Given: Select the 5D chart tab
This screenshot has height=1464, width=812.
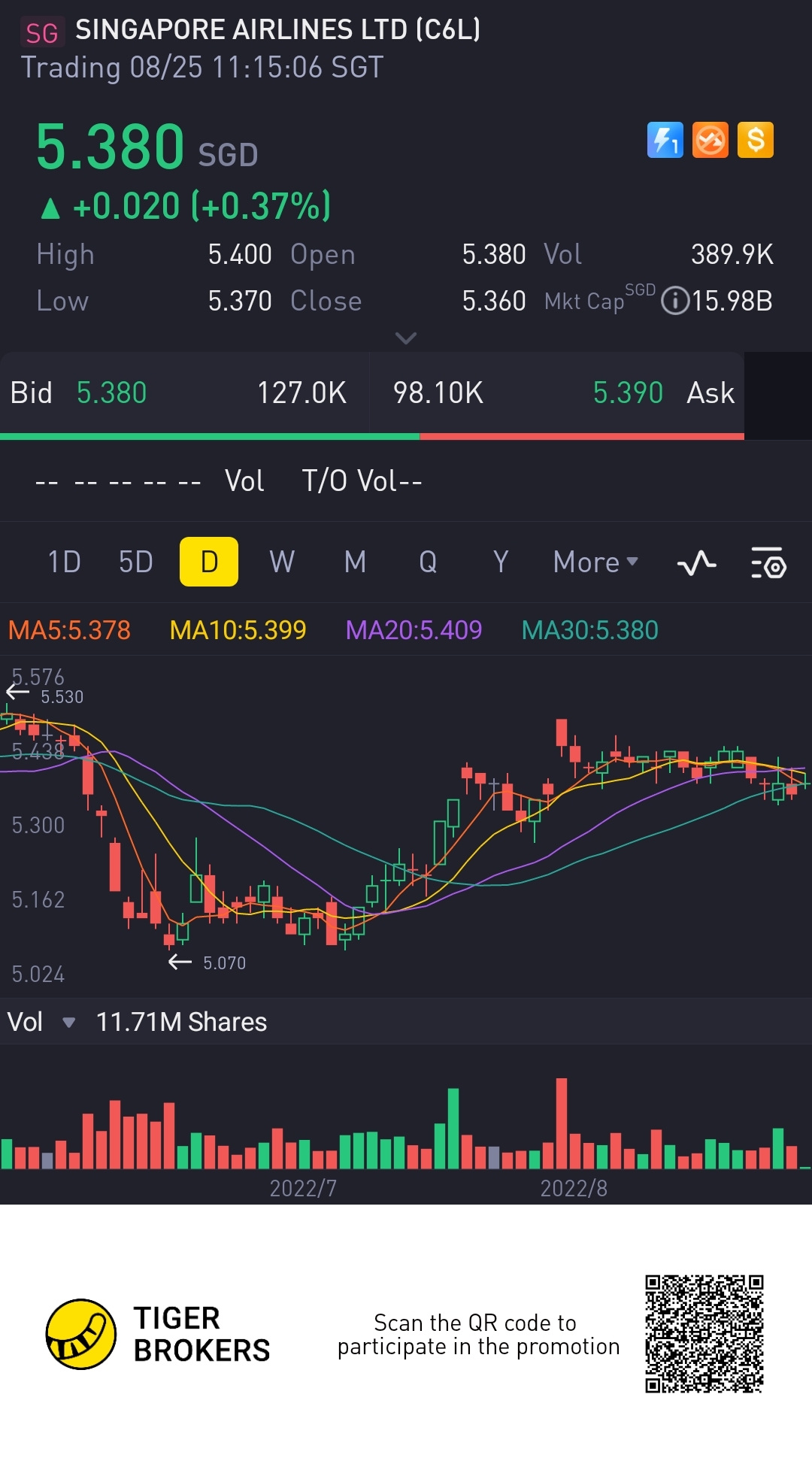Looking at the screenshot, I should pyautogui.click(x=136, y=562).
